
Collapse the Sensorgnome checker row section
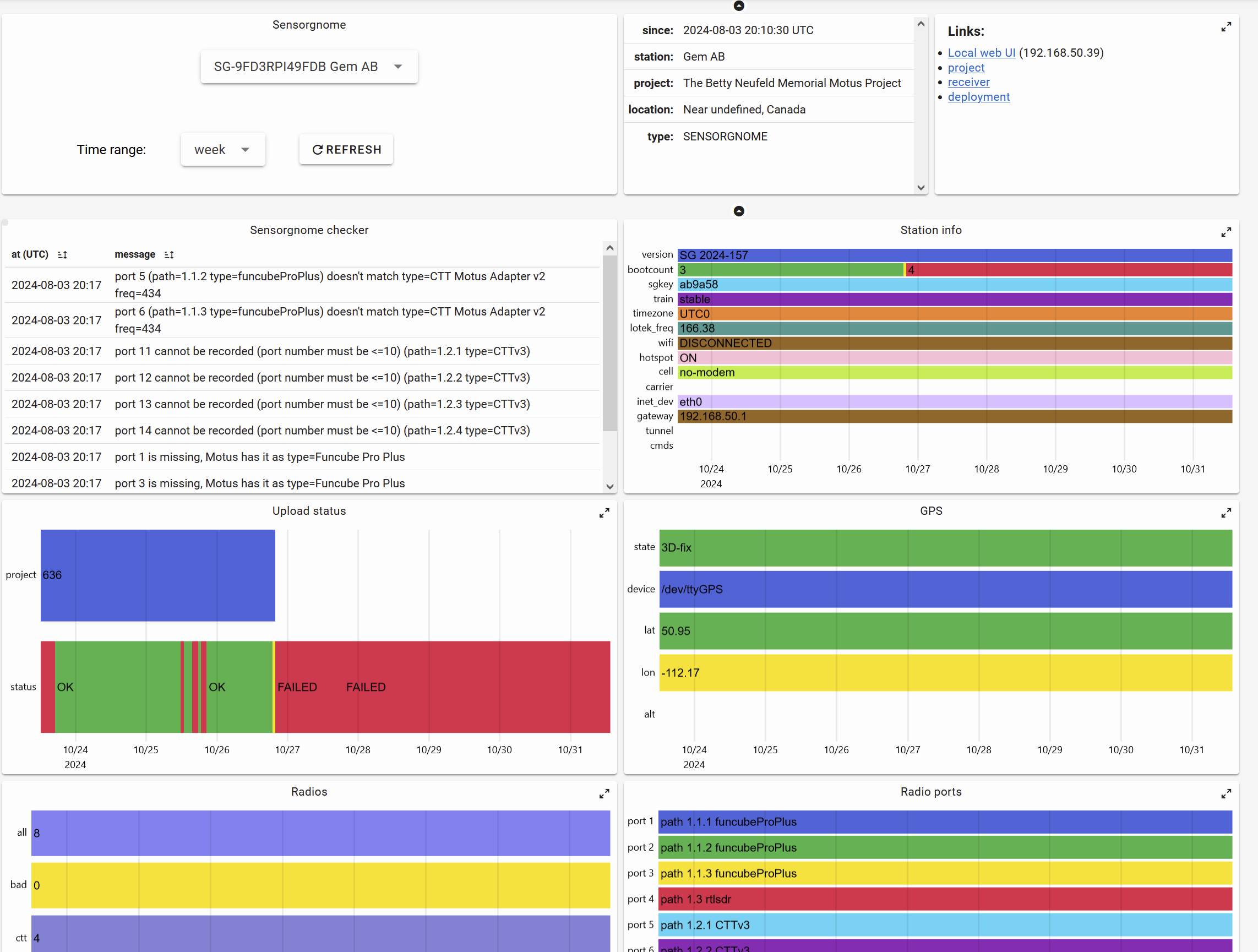pos(739,211)
